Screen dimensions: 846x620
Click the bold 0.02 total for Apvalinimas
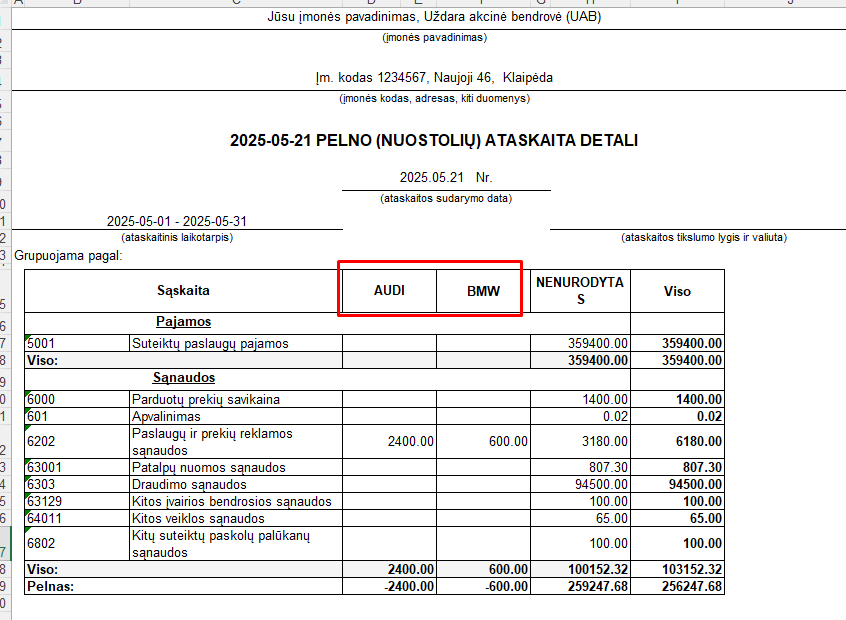tap(677, 417)
